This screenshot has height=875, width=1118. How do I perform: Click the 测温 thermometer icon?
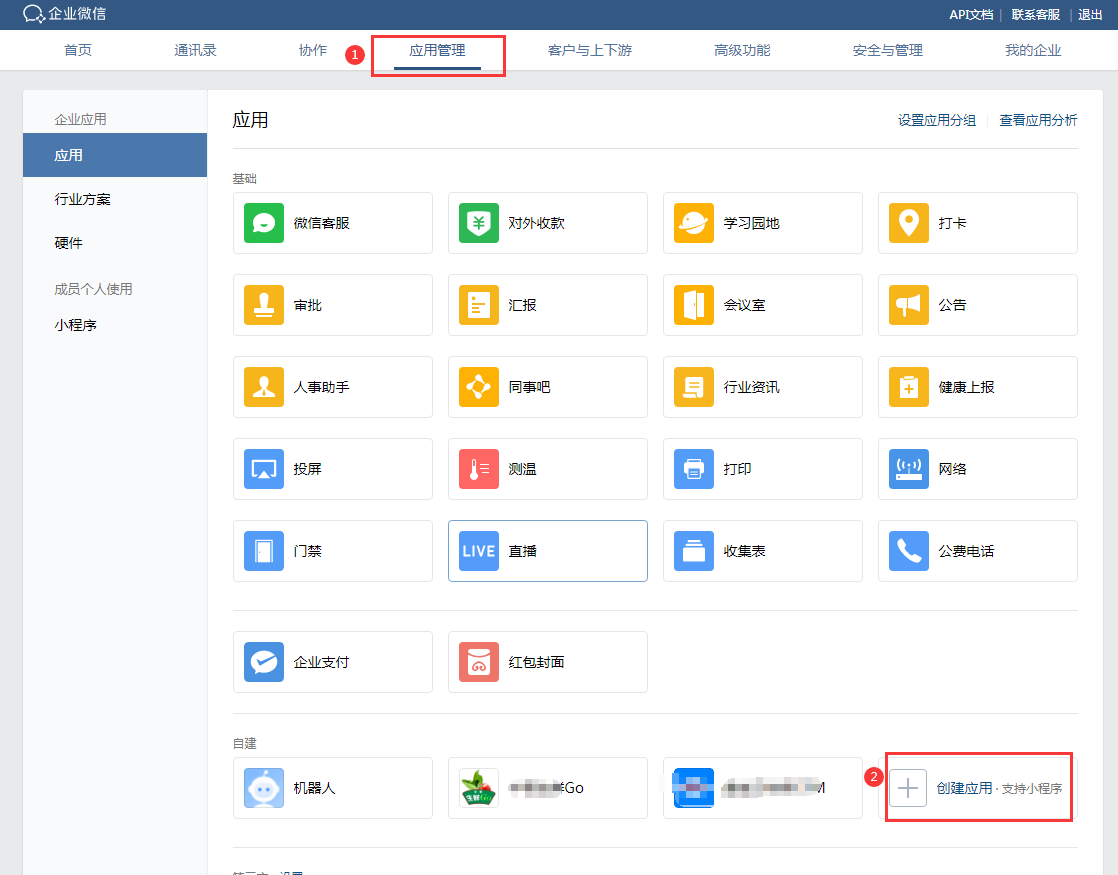pyautogui.click(x=479, y=469)
